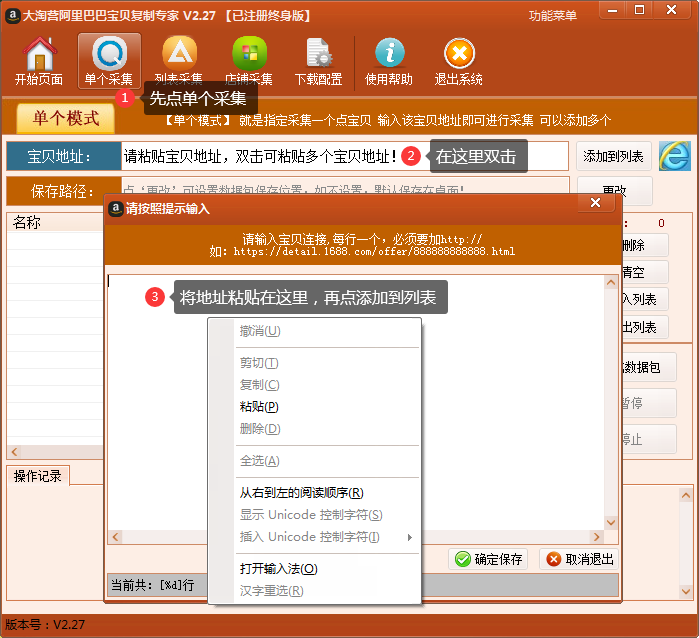Click dialog text area scroll-up arrow
The width and height of the screenshot is (699, 638).
tap(611, 282)
